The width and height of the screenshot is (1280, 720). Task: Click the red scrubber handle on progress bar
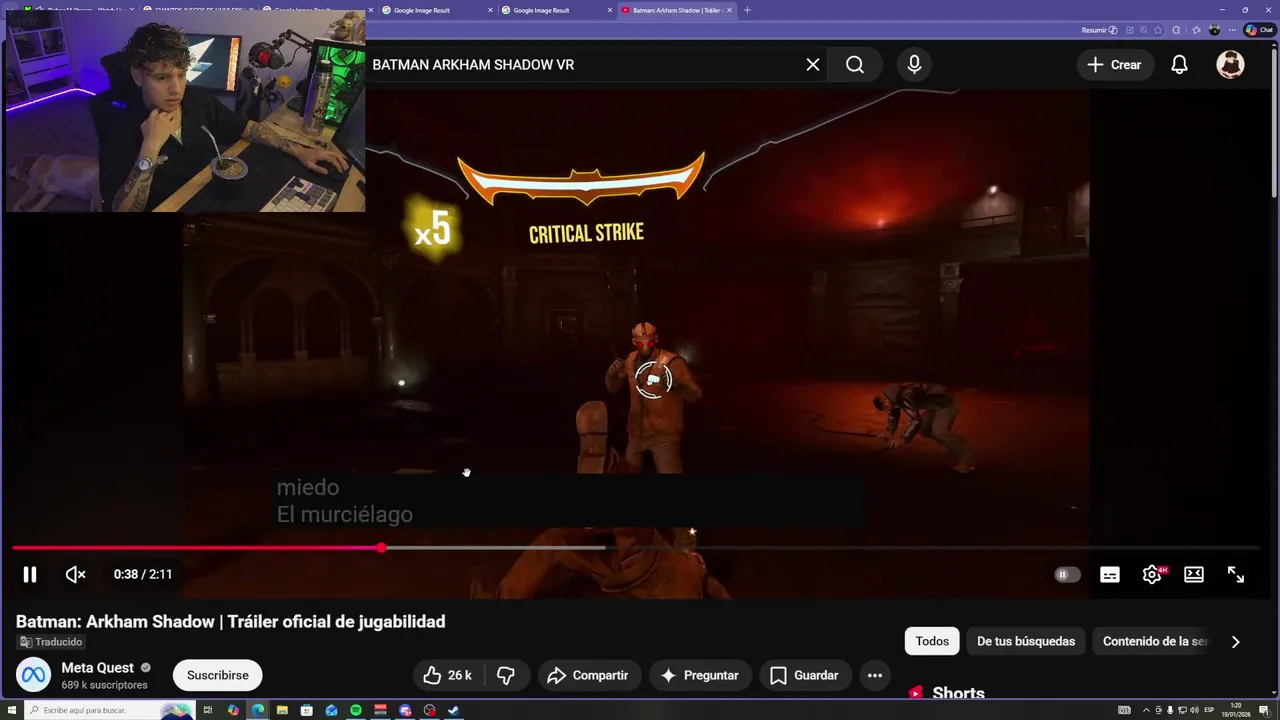click(381, 548)
